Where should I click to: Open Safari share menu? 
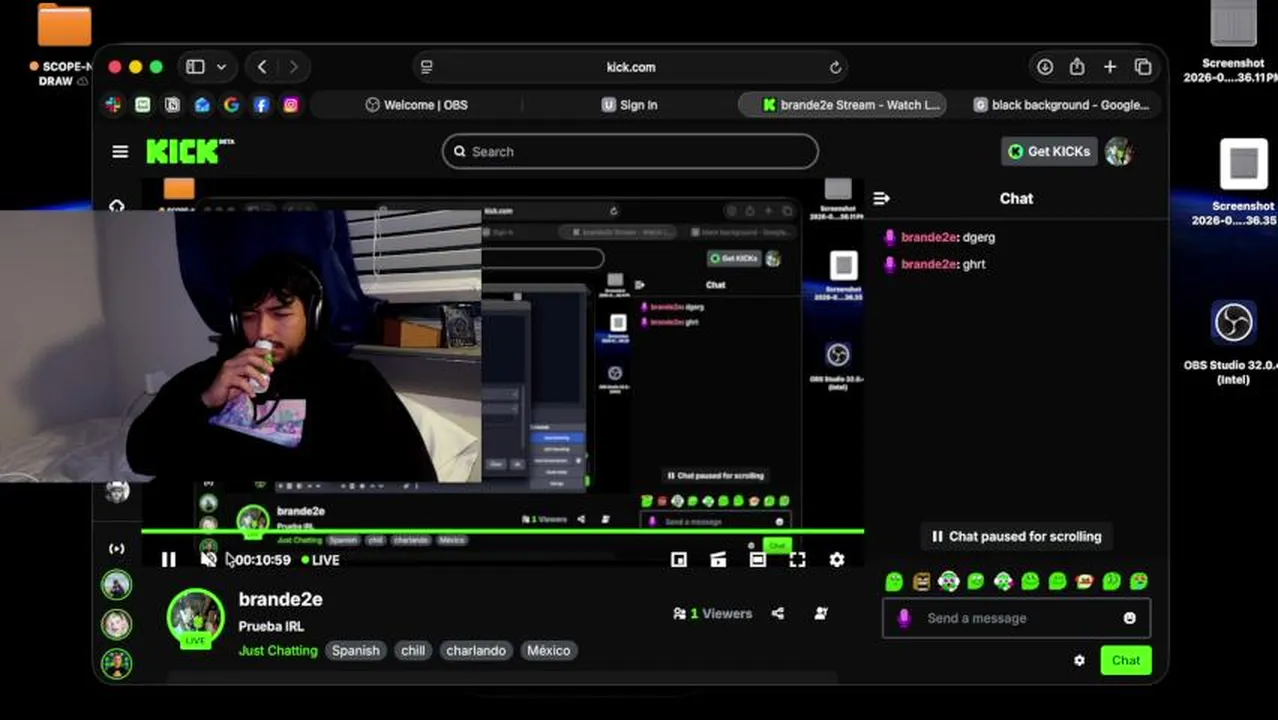(x=1077, y=67)
